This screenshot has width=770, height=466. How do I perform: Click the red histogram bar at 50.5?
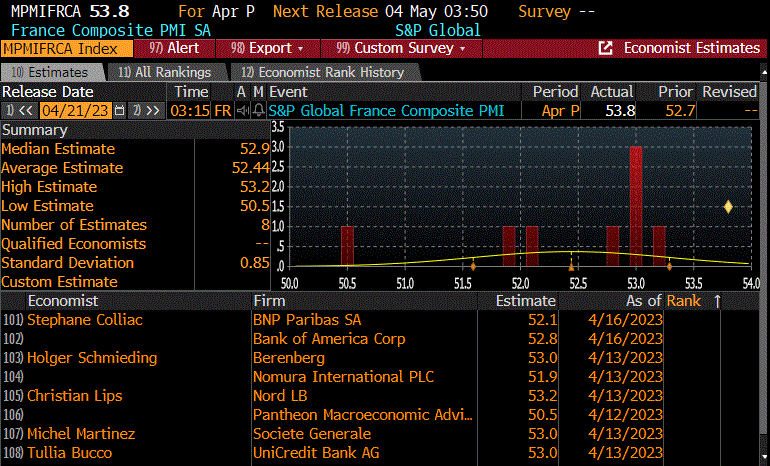click(x=347, y=246)
